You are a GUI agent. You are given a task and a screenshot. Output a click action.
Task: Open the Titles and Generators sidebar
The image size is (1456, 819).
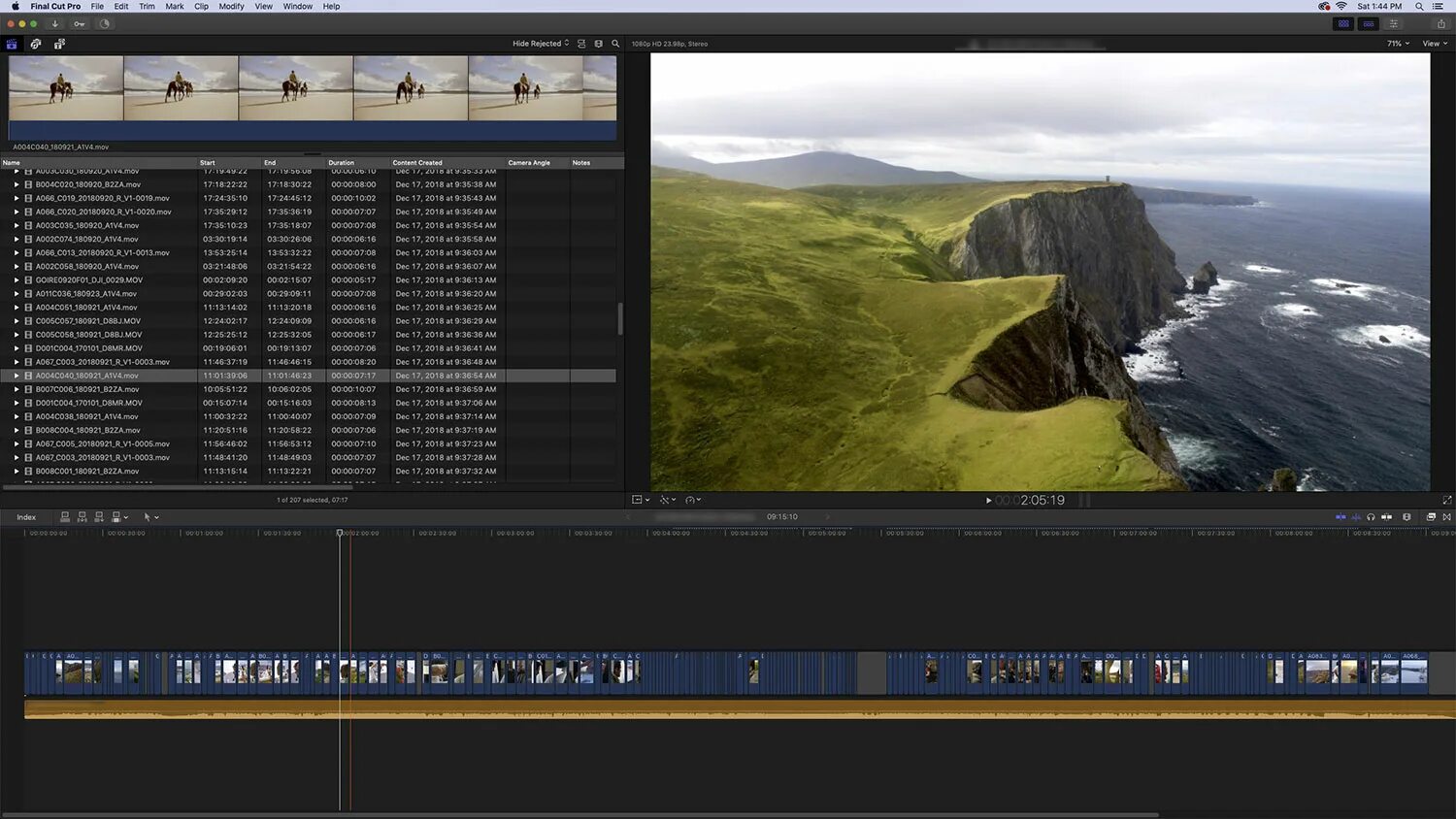59,44
